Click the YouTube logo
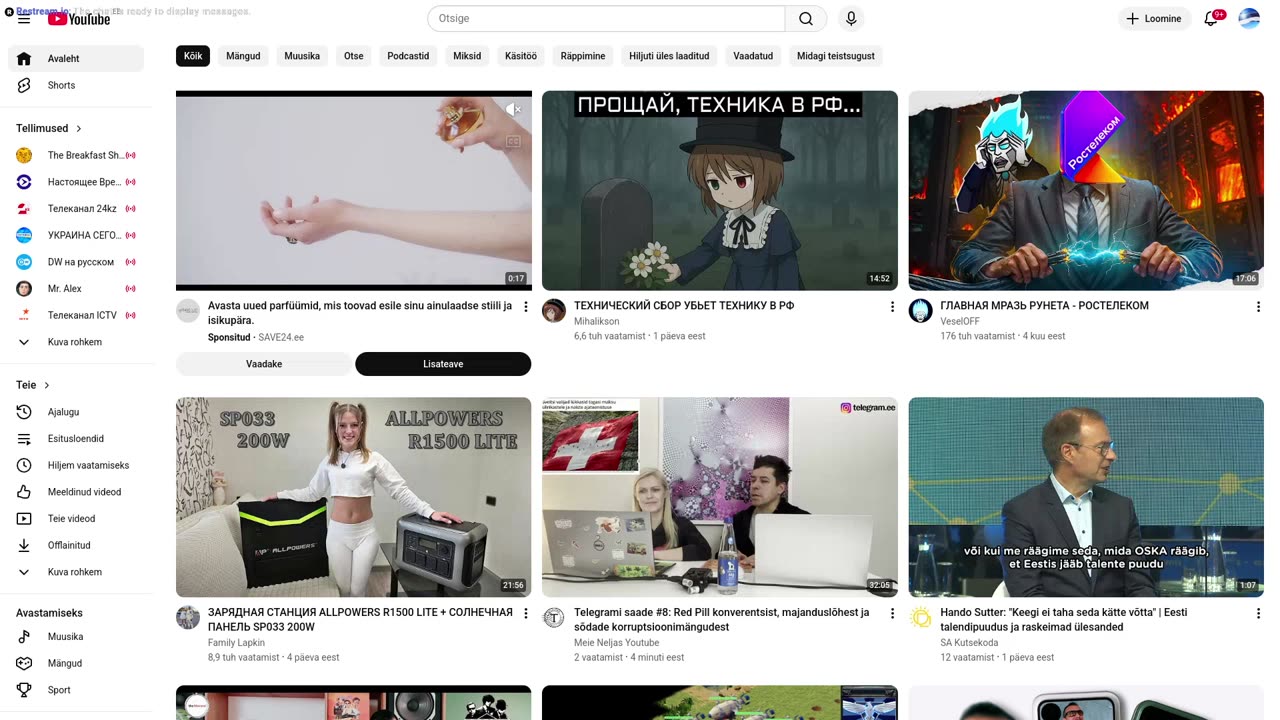Screen dimensions: 1280x720 coord(79,19)
